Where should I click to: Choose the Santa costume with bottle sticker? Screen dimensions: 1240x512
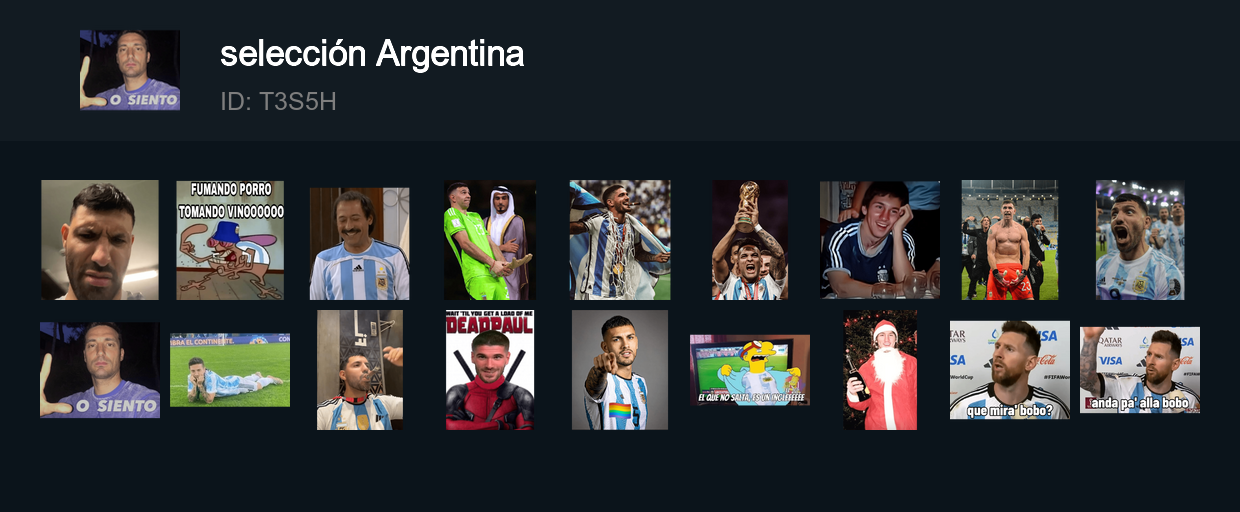[x=880, y=370]
